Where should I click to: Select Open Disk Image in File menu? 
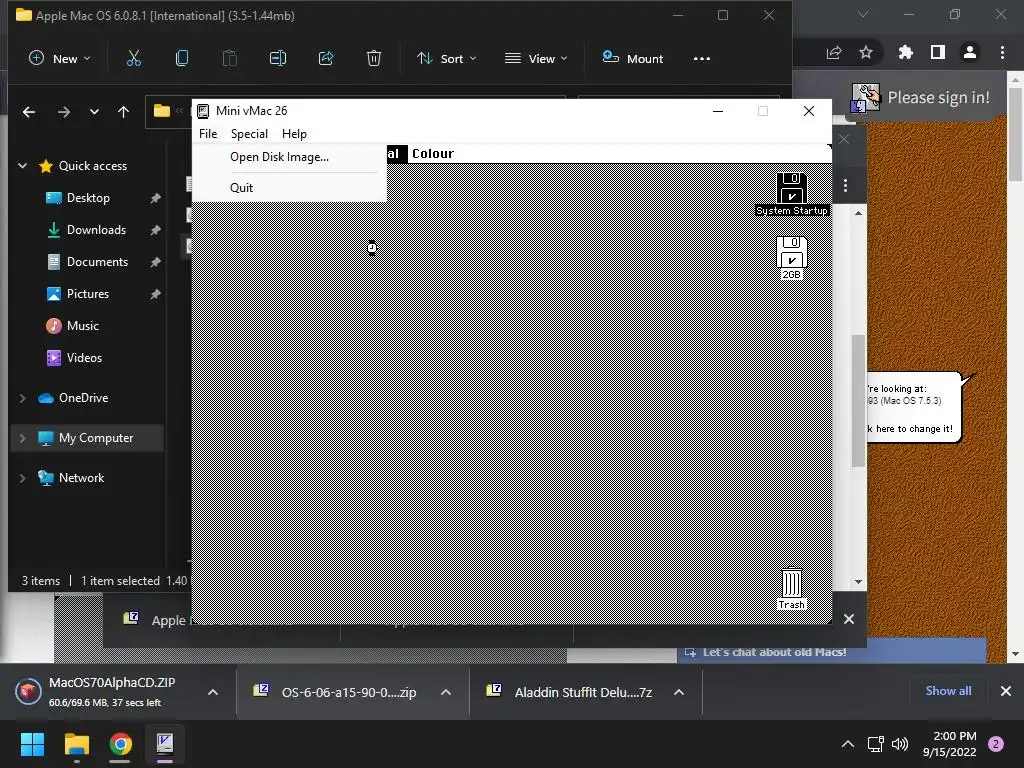point(280,157)
